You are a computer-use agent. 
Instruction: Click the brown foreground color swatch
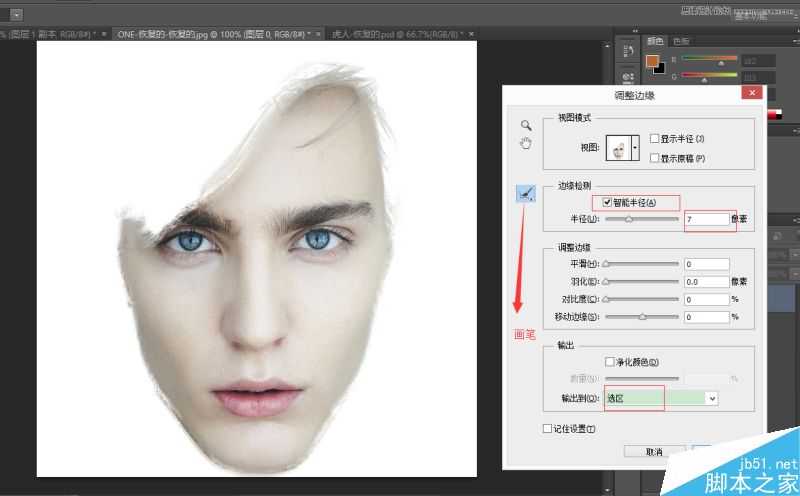(x=652, y=60)
